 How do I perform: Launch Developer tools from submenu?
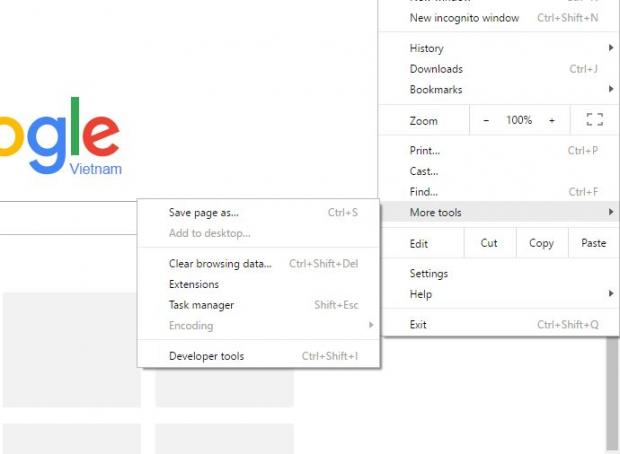click(x=206, y=356)
